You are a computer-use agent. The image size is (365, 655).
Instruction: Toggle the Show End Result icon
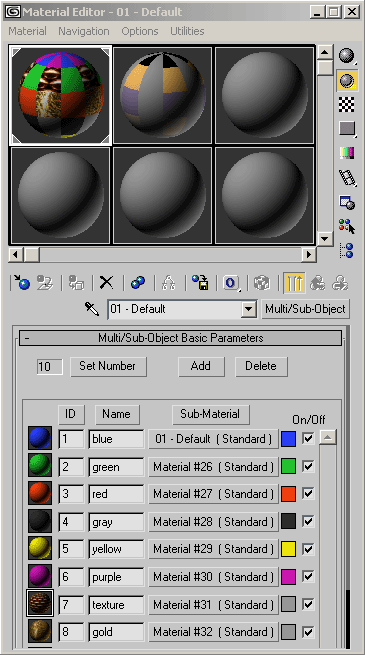[x=294, y=283]
